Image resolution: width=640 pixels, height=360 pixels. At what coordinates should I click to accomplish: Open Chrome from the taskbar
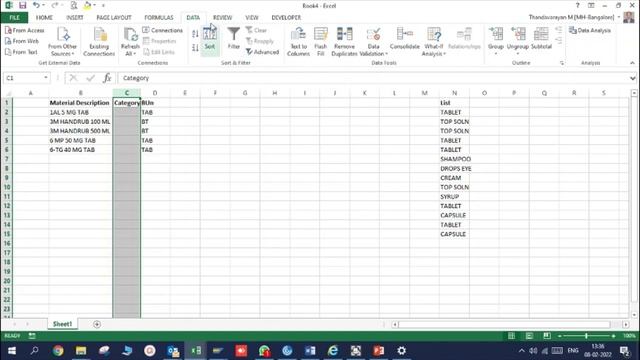click(58, 351)
